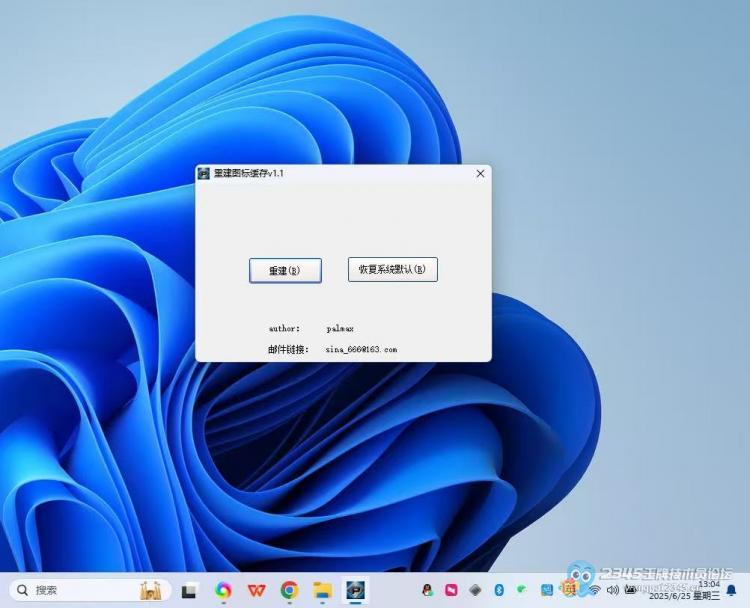Open the sina_666@163.com mail link

pyautogui.click(x=361, y=350)
